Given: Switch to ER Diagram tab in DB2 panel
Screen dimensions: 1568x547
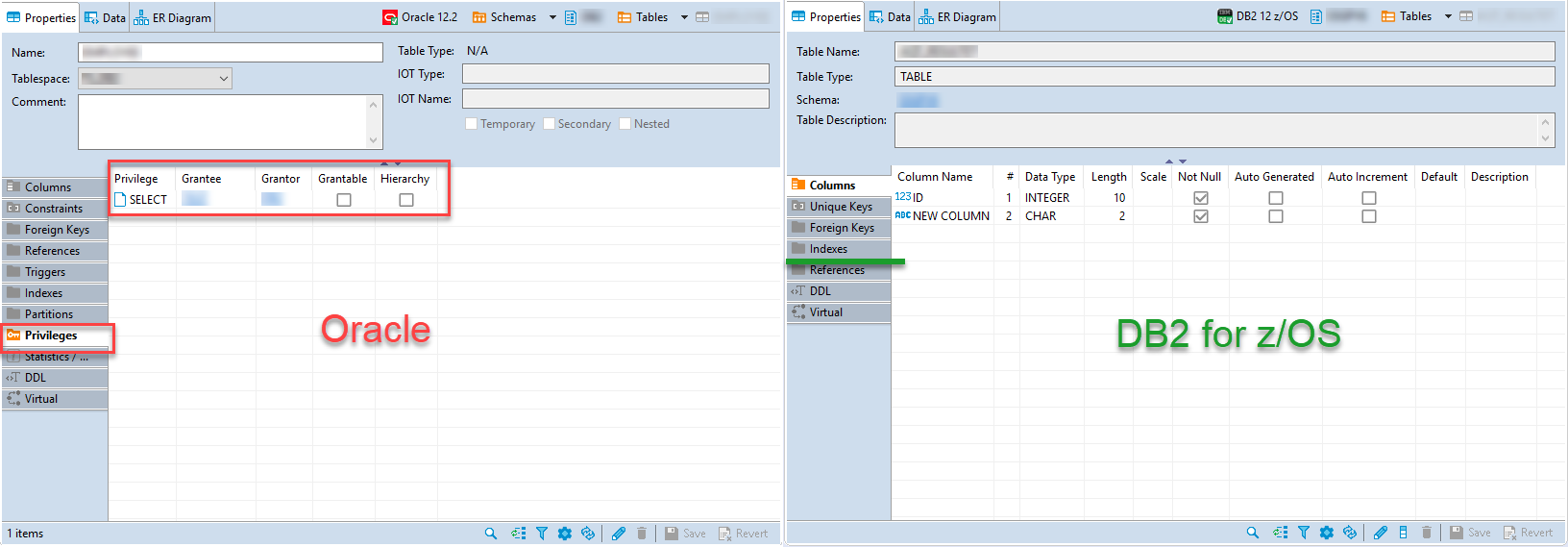Looking at the screenshot, I should coord(957,16).
